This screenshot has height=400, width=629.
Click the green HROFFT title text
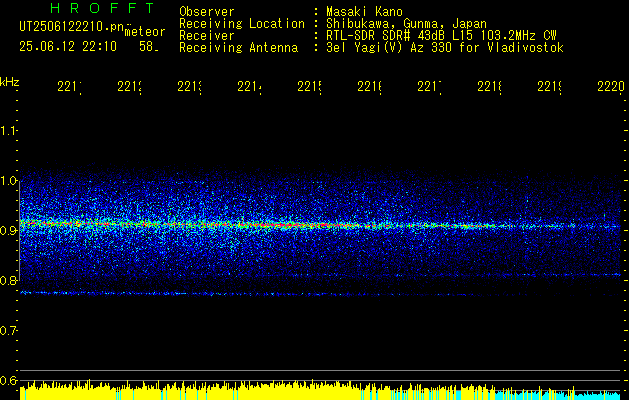[102, 8]
